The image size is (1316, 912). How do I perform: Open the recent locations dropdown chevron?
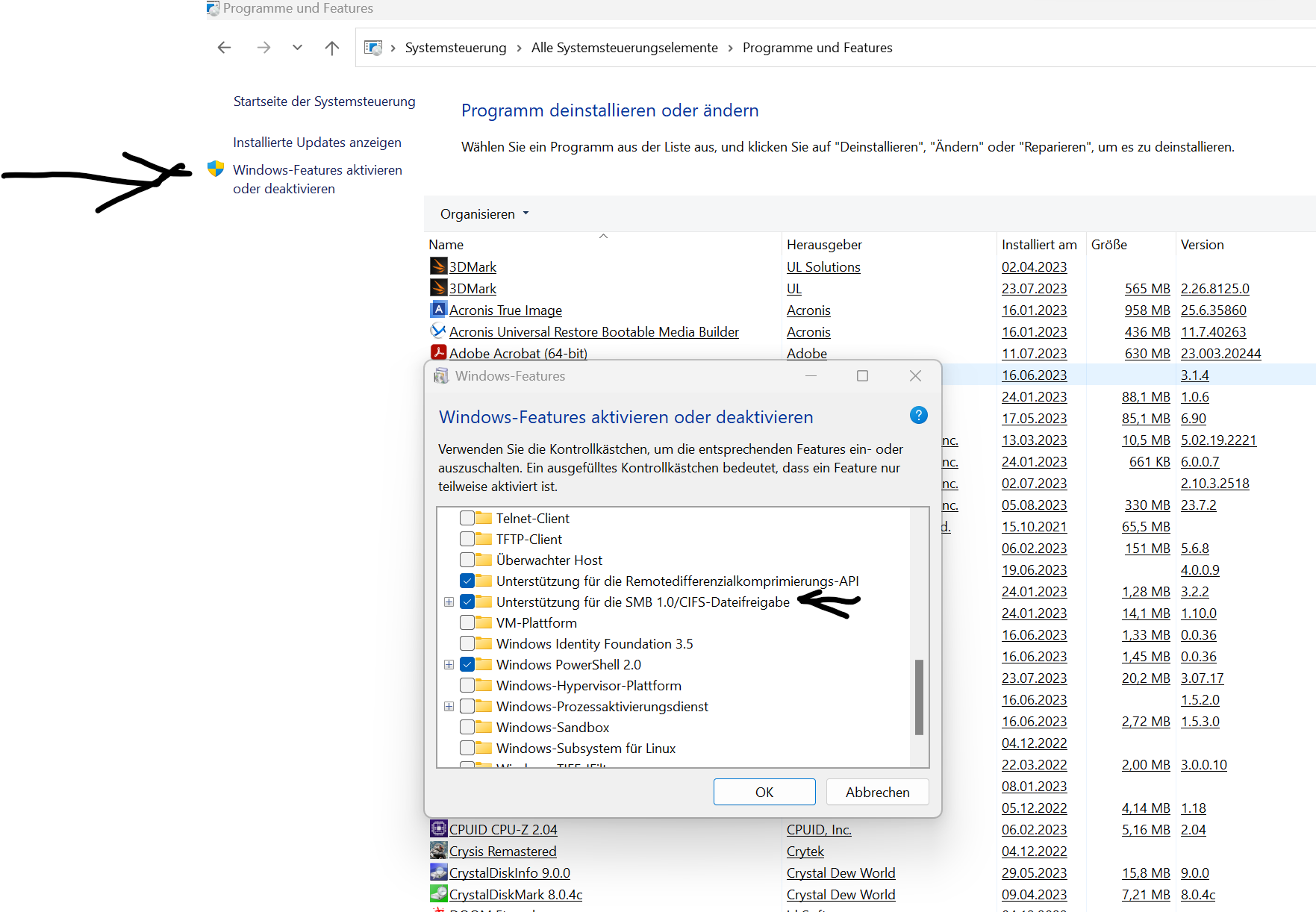[297, 48]
